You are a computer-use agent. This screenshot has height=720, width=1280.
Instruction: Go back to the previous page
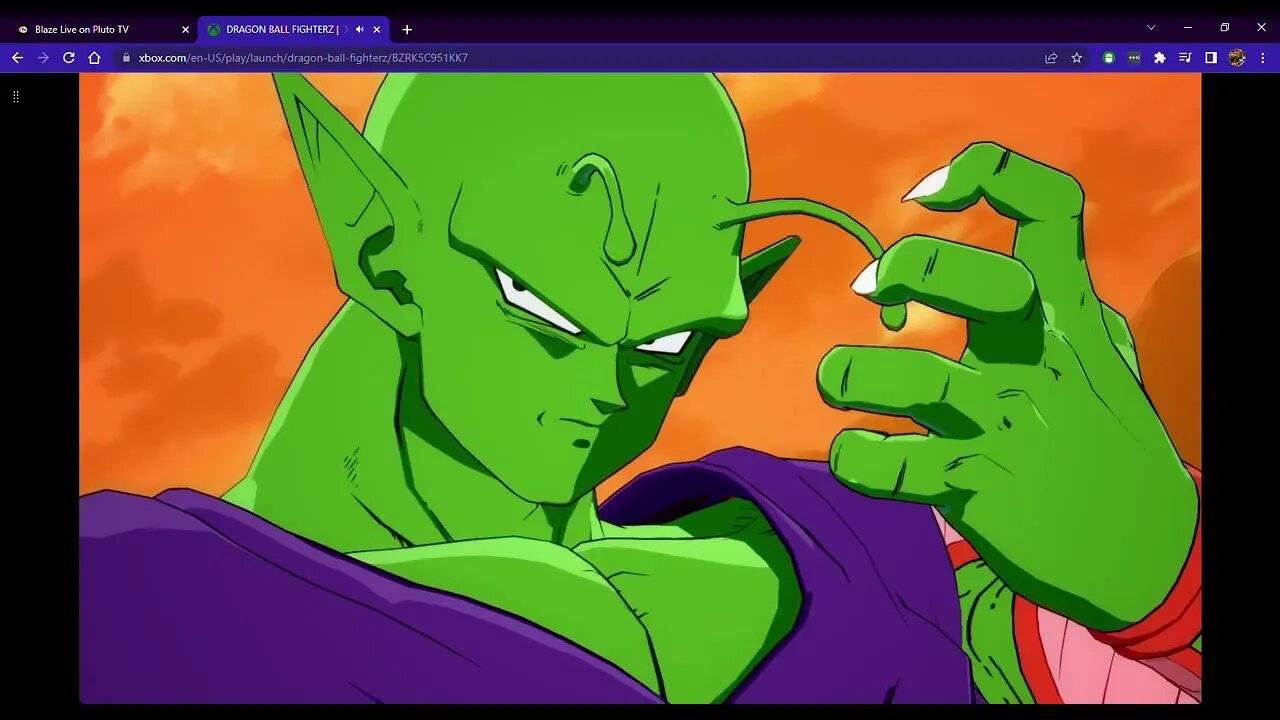tap(17, 58)
